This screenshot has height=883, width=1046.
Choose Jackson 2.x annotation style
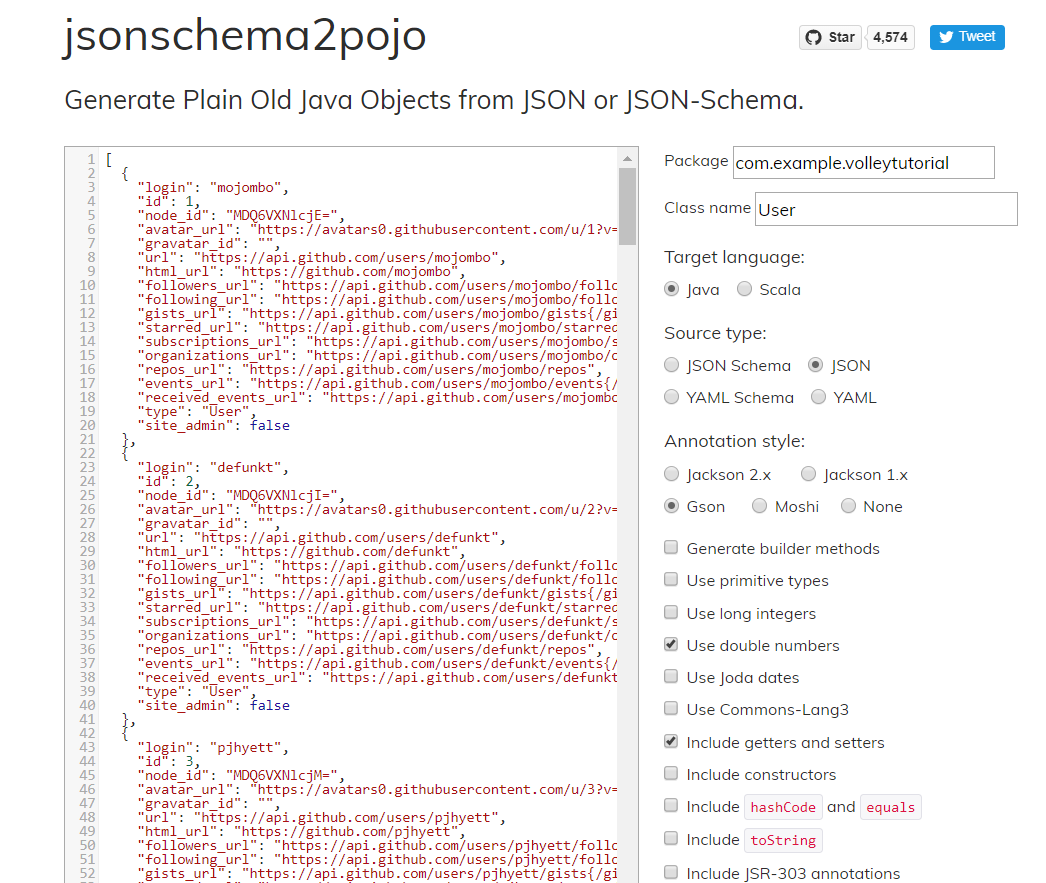coord(672,474)
